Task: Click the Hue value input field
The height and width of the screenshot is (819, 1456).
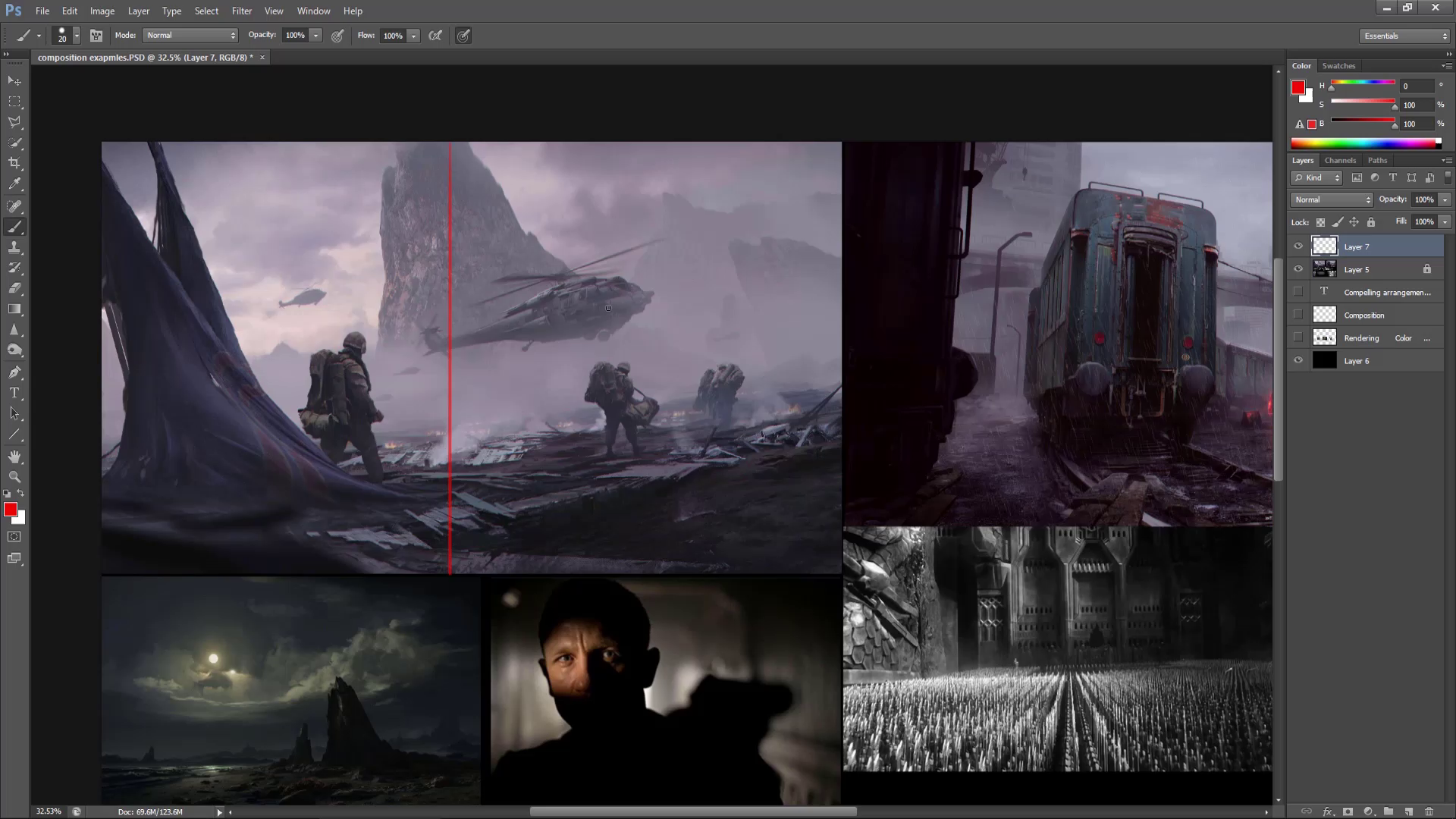Action: click(x=1417, y=86)
